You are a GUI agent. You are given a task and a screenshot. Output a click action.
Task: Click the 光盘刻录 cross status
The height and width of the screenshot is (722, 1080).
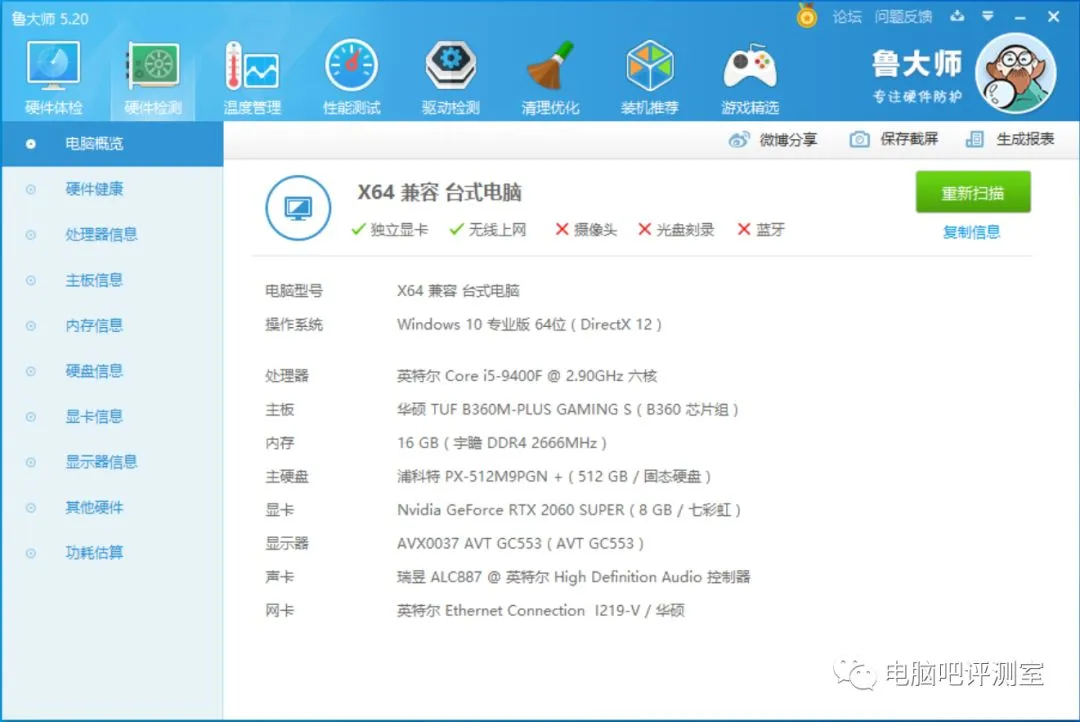click(676, 229)
